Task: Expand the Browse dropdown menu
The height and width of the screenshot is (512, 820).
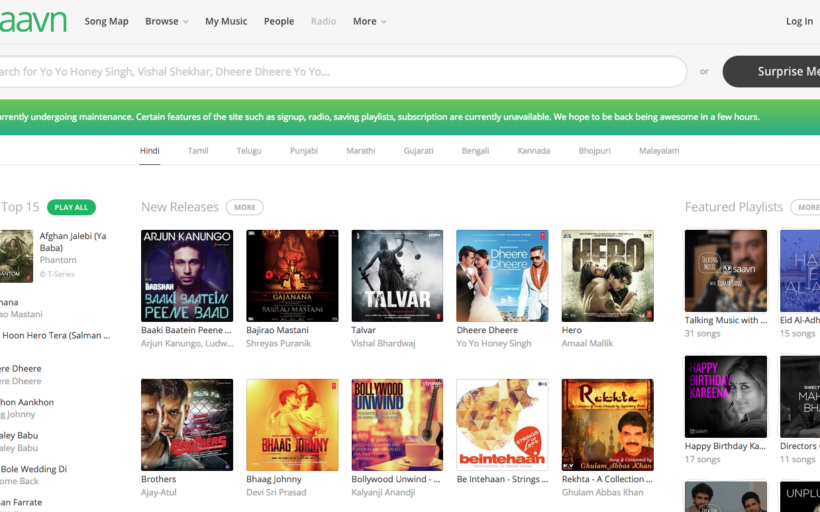Action: click(x=166, y=21)
